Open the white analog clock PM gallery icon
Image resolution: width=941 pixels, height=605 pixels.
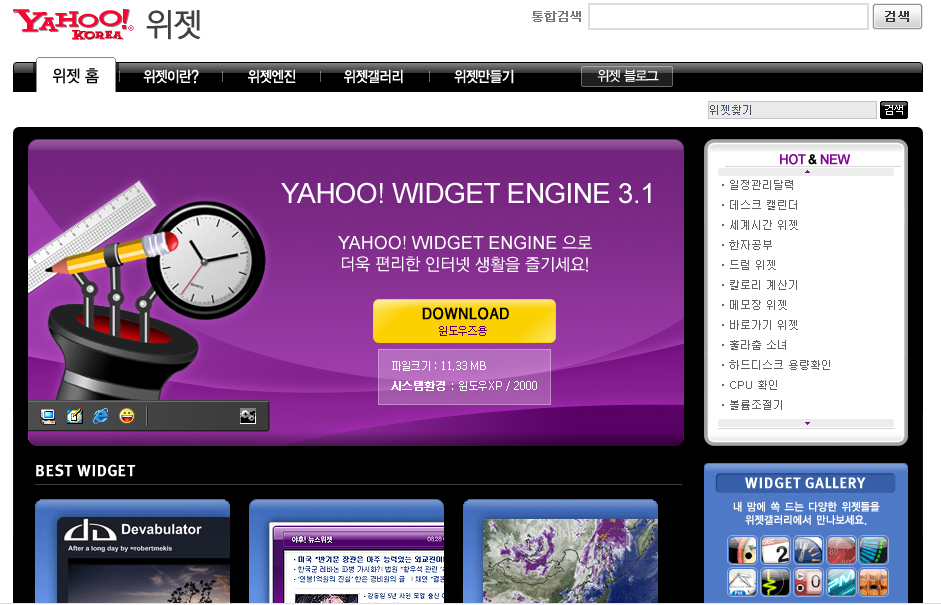click(x=742, y=582)
